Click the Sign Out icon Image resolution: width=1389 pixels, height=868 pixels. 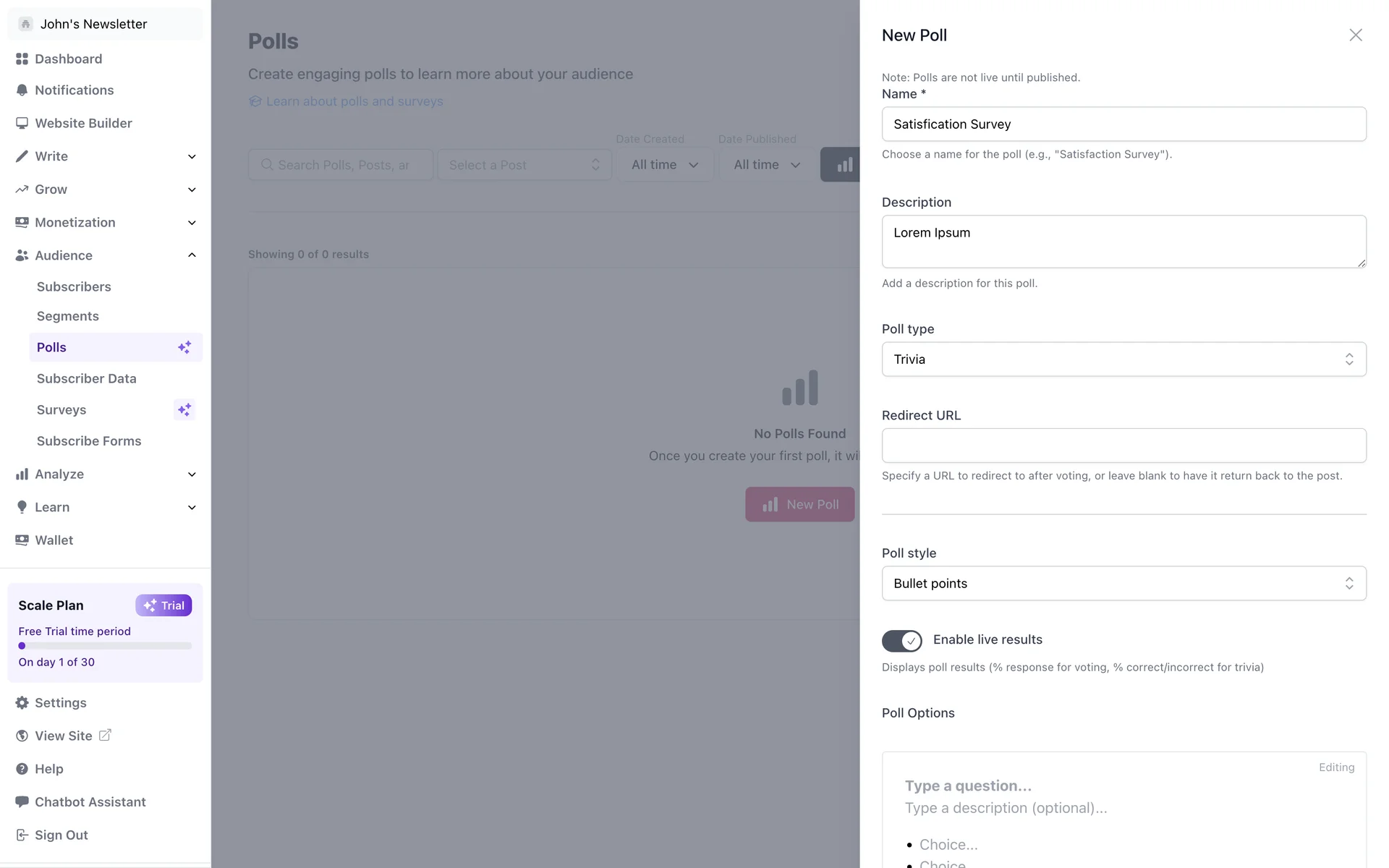tap(22, 835)
